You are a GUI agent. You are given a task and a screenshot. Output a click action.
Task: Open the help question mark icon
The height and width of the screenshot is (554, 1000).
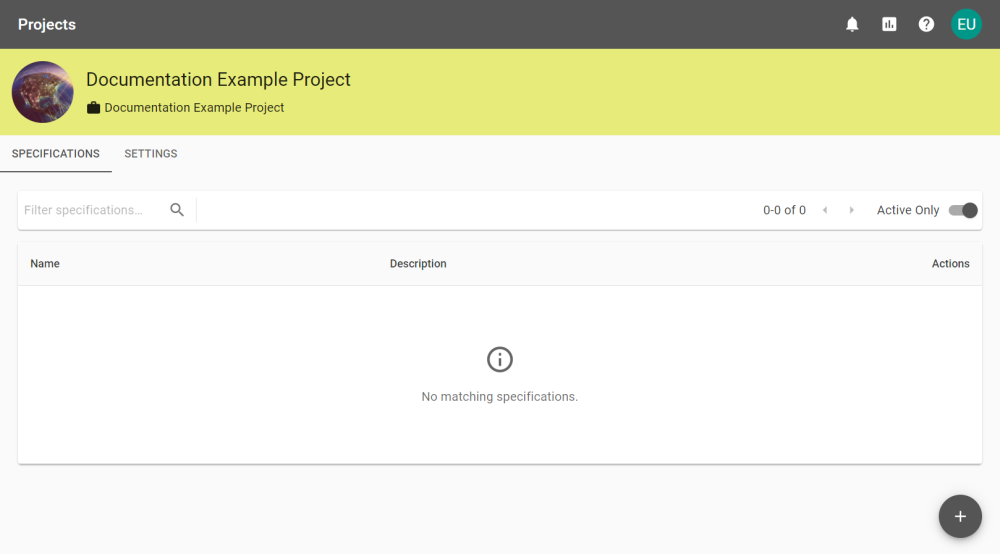pyautogui.click(x=926, y=24)
